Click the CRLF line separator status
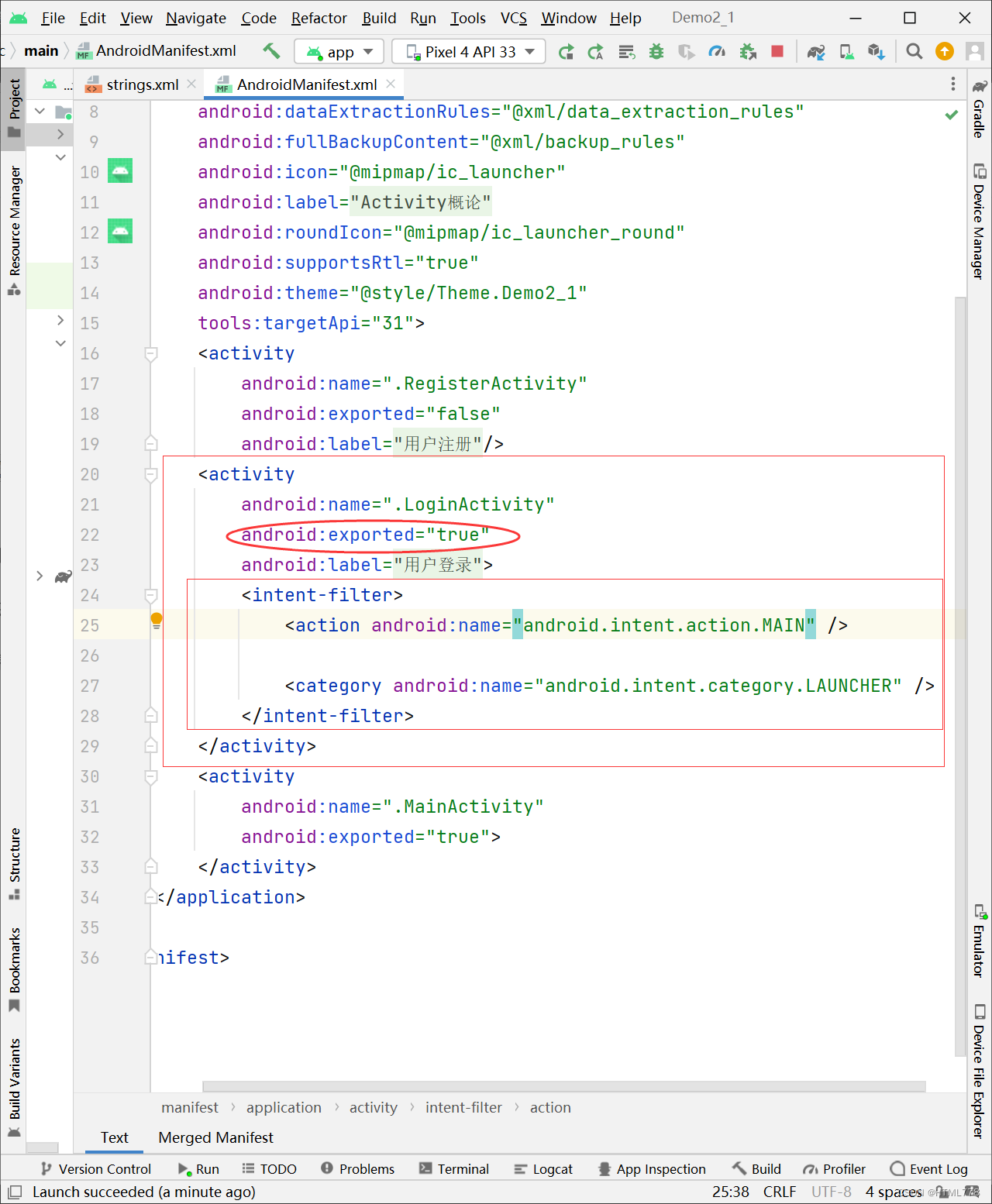Viewport: 992px width, 1204px height. pos(780,1192)
